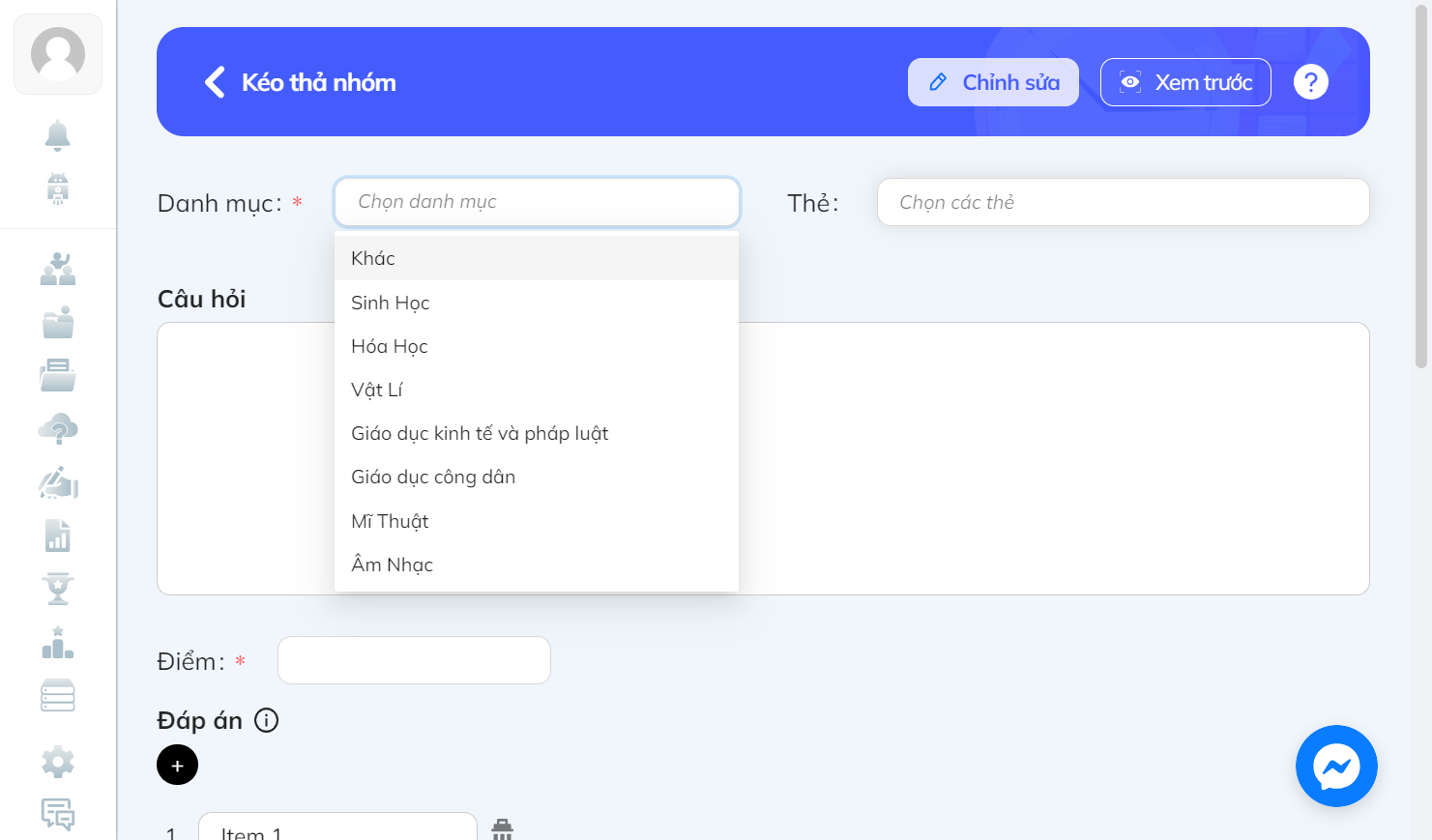Click the Chọn danh mục combo box
This screenshot has height=840, width=1432.
tap(537, 202)
